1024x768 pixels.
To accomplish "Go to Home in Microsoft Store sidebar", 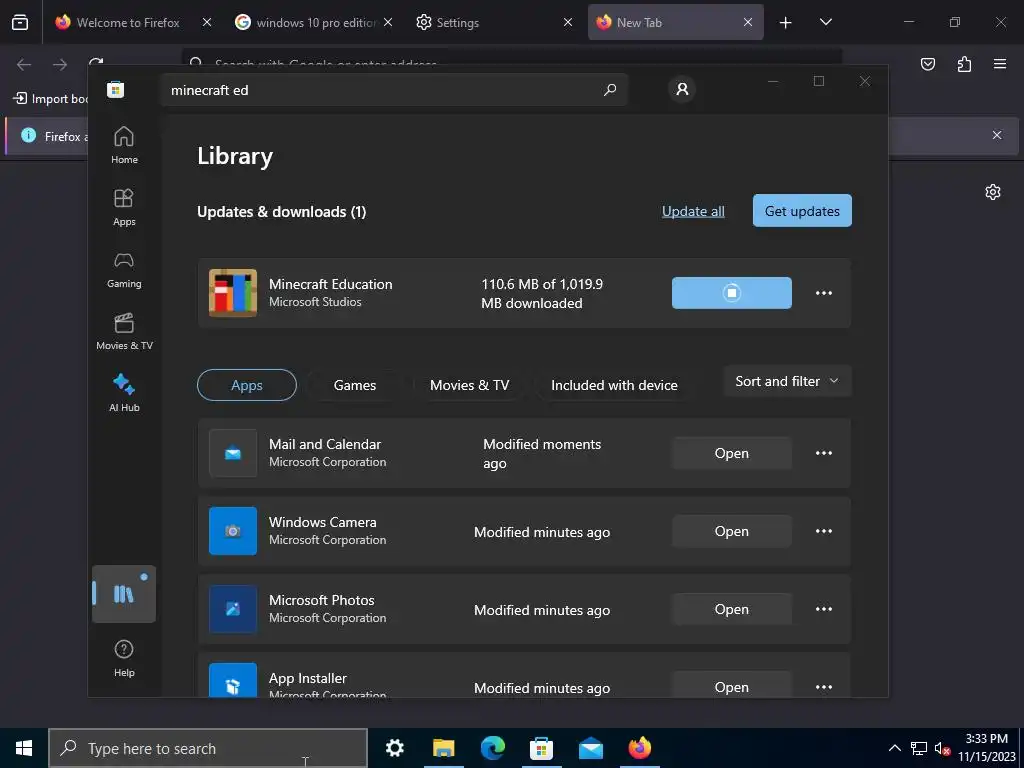I will 124,145.
